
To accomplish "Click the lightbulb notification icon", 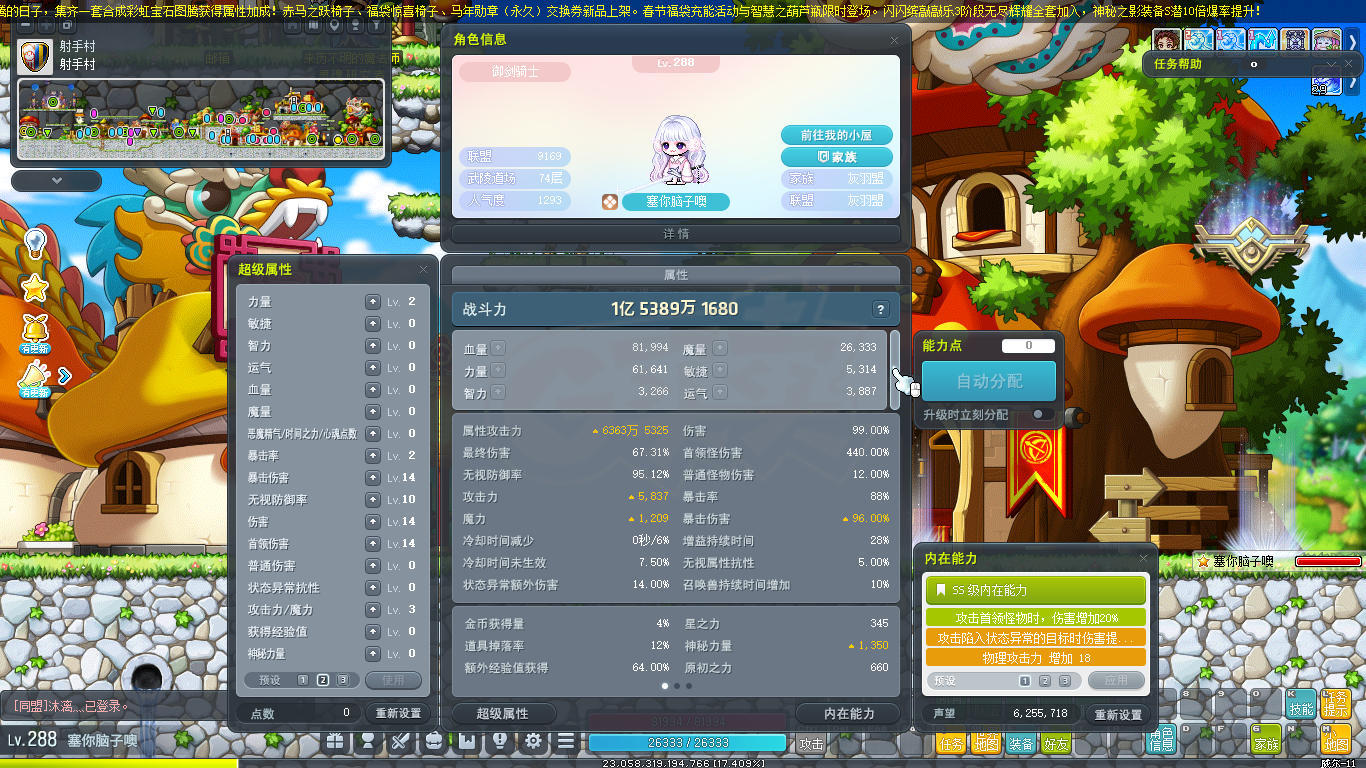I will [35, 243].
